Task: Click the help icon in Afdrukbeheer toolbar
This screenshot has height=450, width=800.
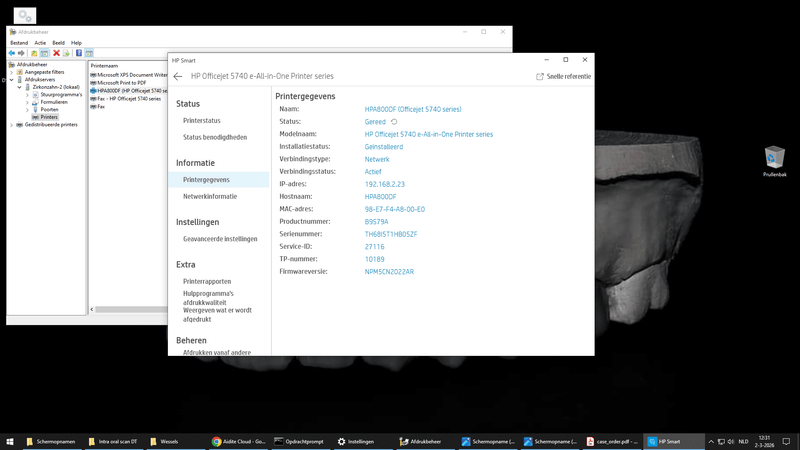Action: (x=79, y=53)
